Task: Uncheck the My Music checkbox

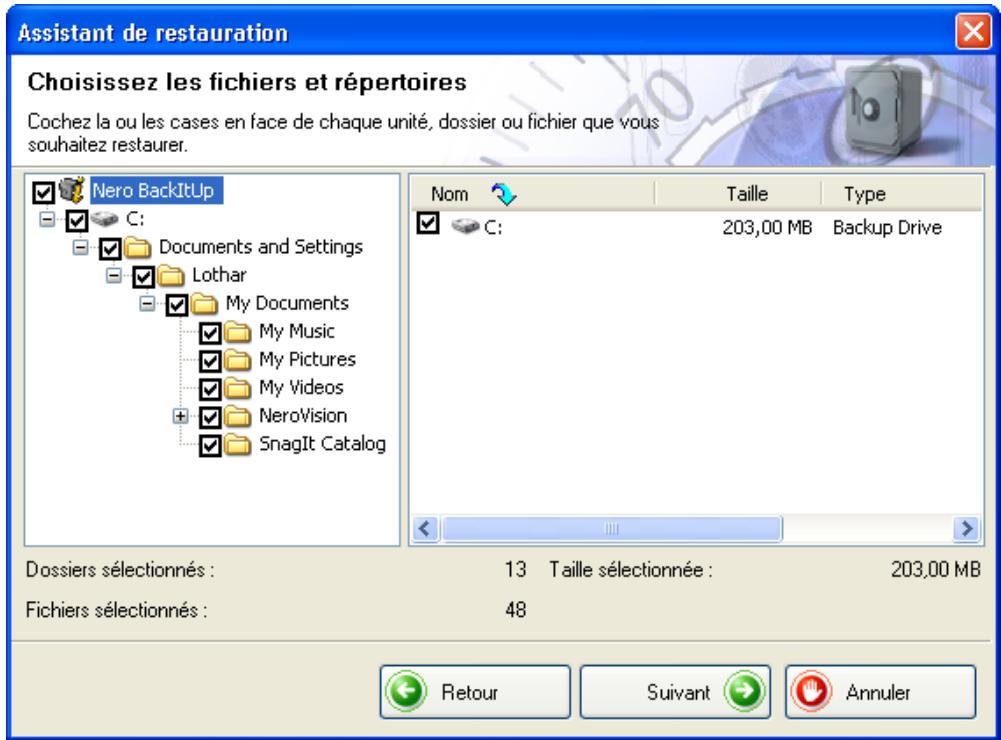Action: (210, 333)
